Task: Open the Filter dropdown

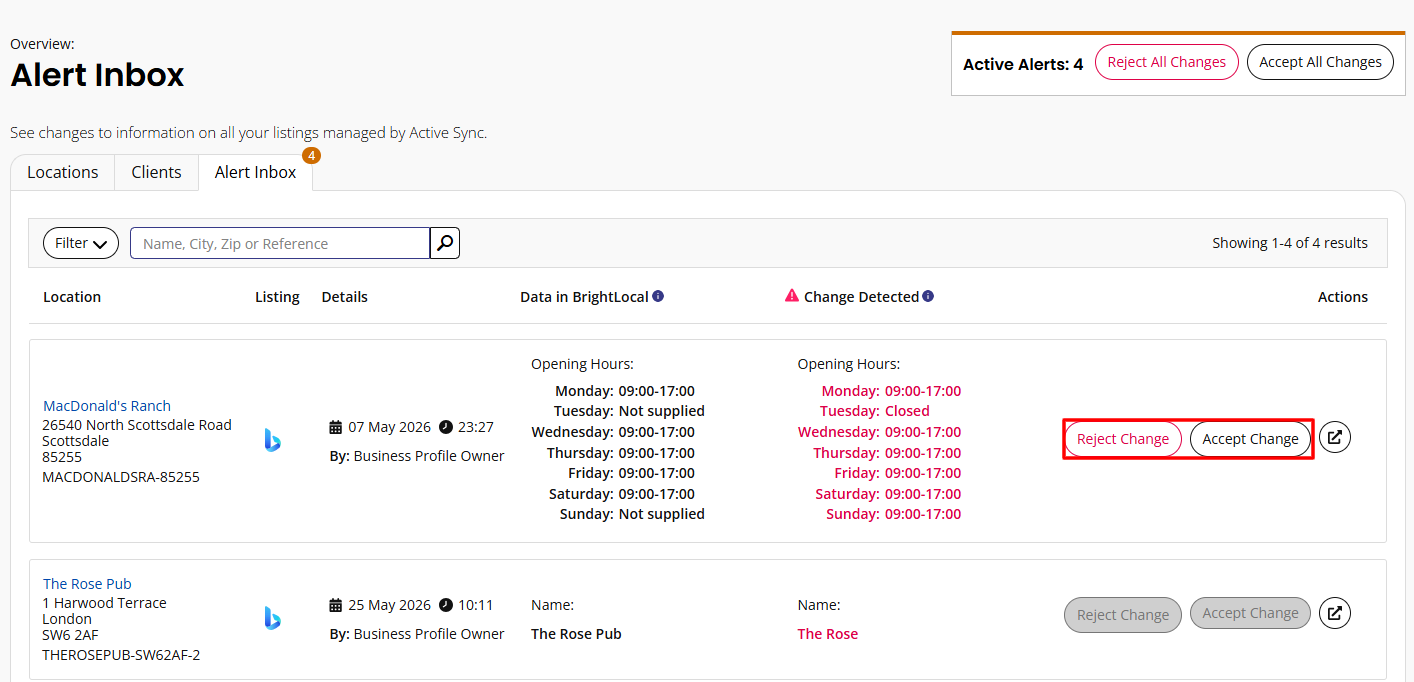Action: click(x=81, y=243)
